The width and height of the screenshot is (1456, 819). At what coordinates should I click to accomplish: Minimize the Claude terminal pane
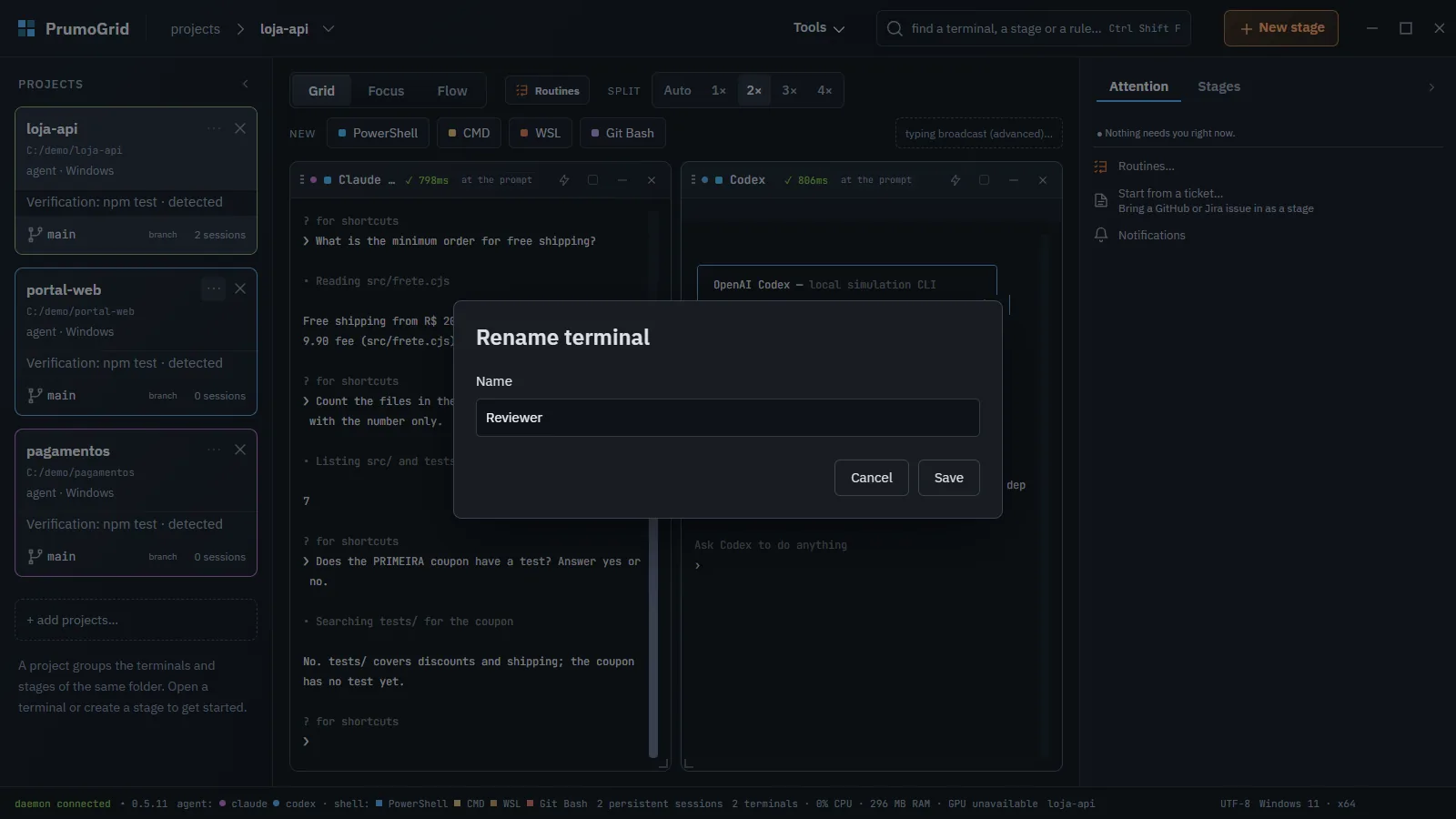point(622,180)
